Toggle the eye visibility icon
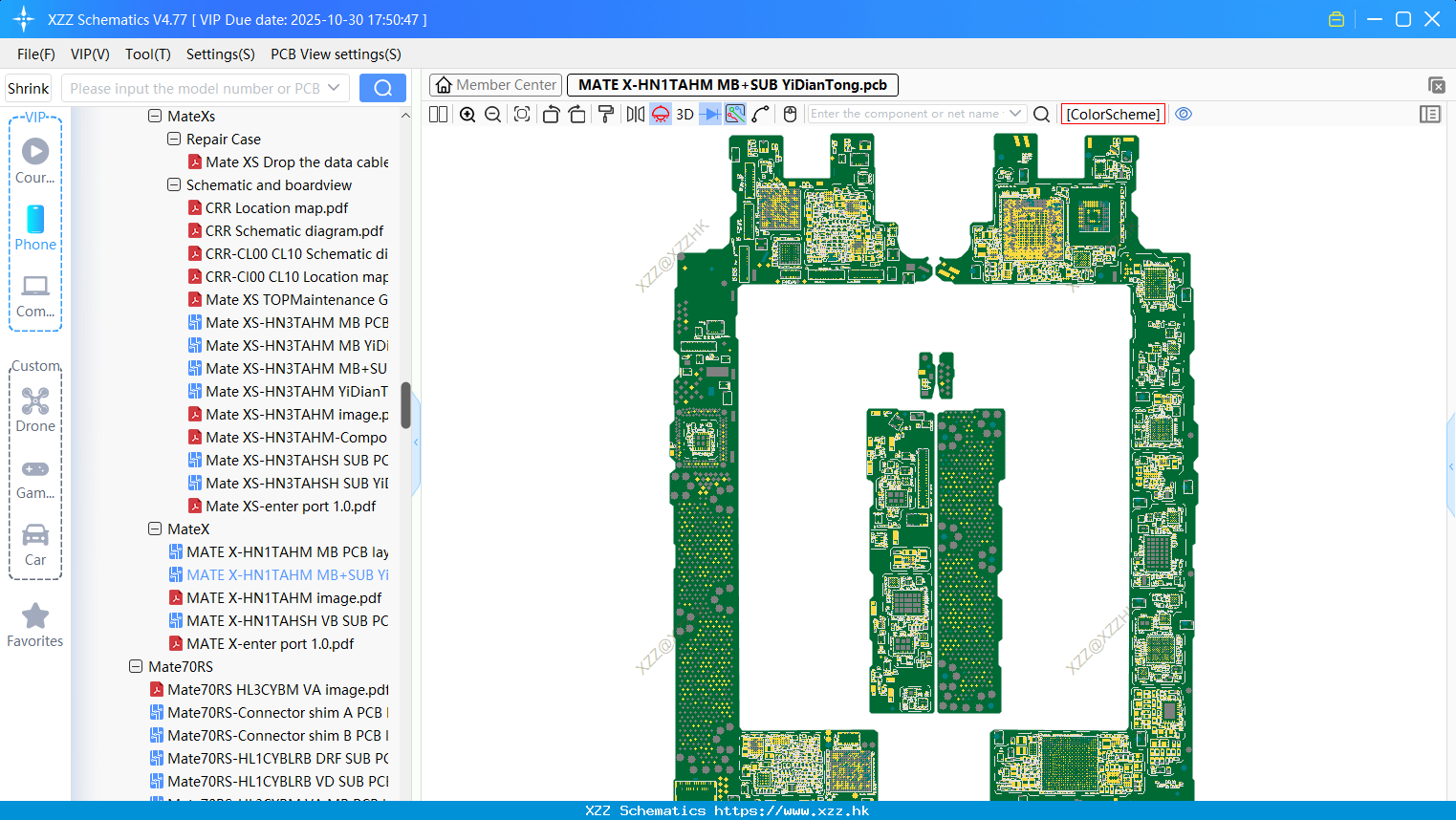The height and width of the screenshot is (820, 1456). (x=1184, y=114)
